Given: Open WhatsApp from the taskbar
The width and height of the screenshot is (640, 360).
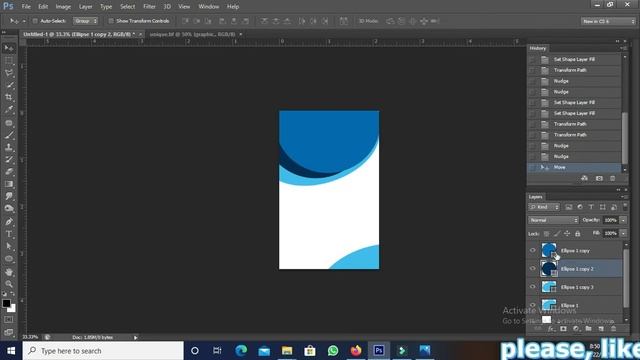Looking at the screenshot, I should pos(333,351).
